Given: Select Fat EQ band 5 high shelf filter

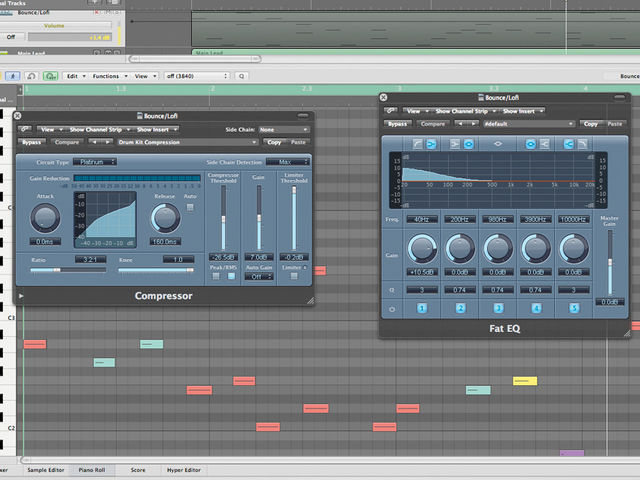Looking at the screenshot, I should click(x=569, y=144).
